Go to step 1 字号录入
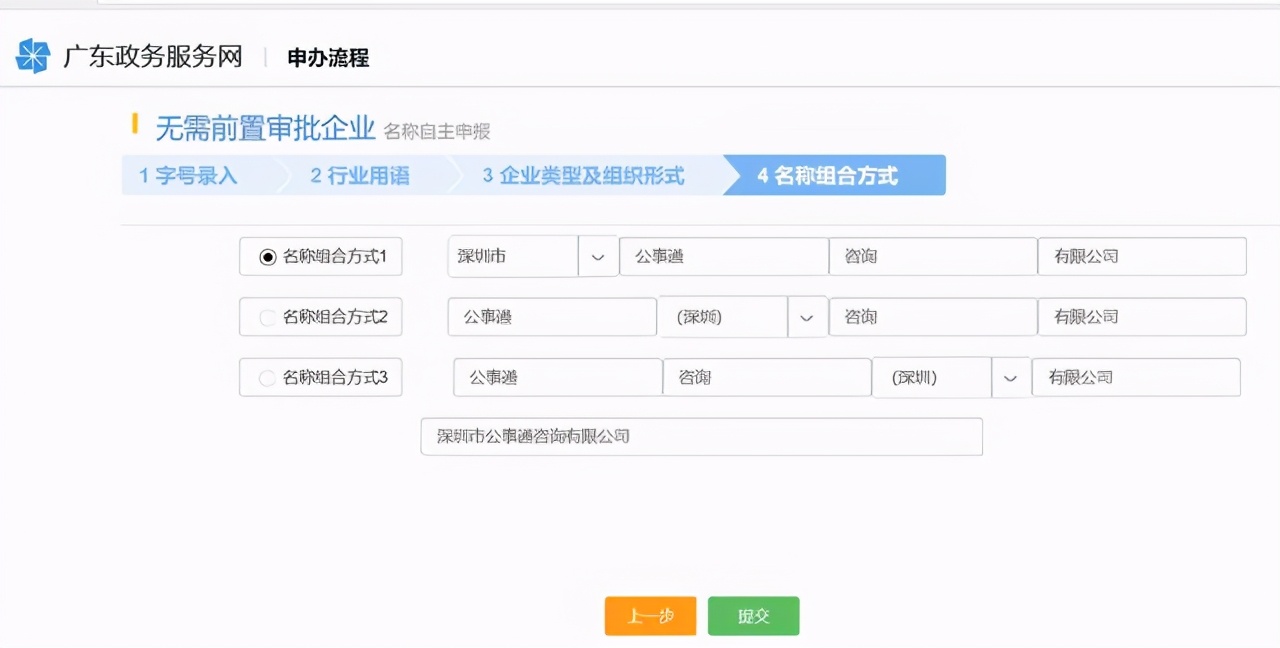1280x648 pixels. (x=188, y=176)
